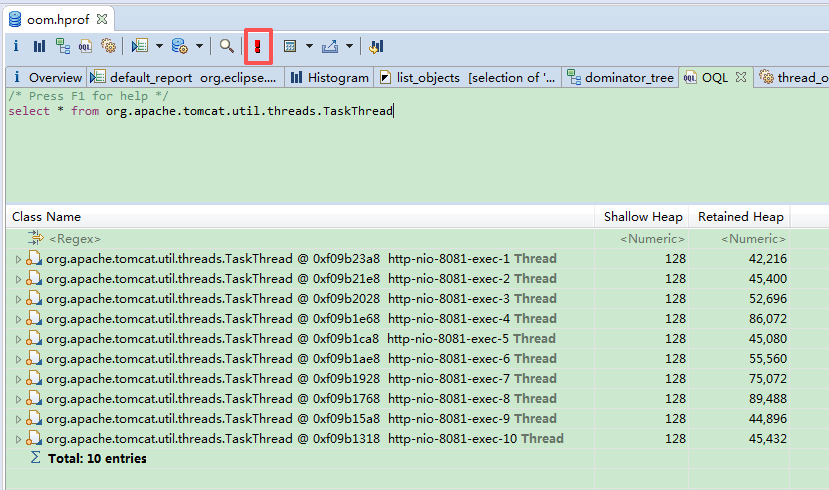Open the dominator tree toolbar icon

(x=63, y=47)
